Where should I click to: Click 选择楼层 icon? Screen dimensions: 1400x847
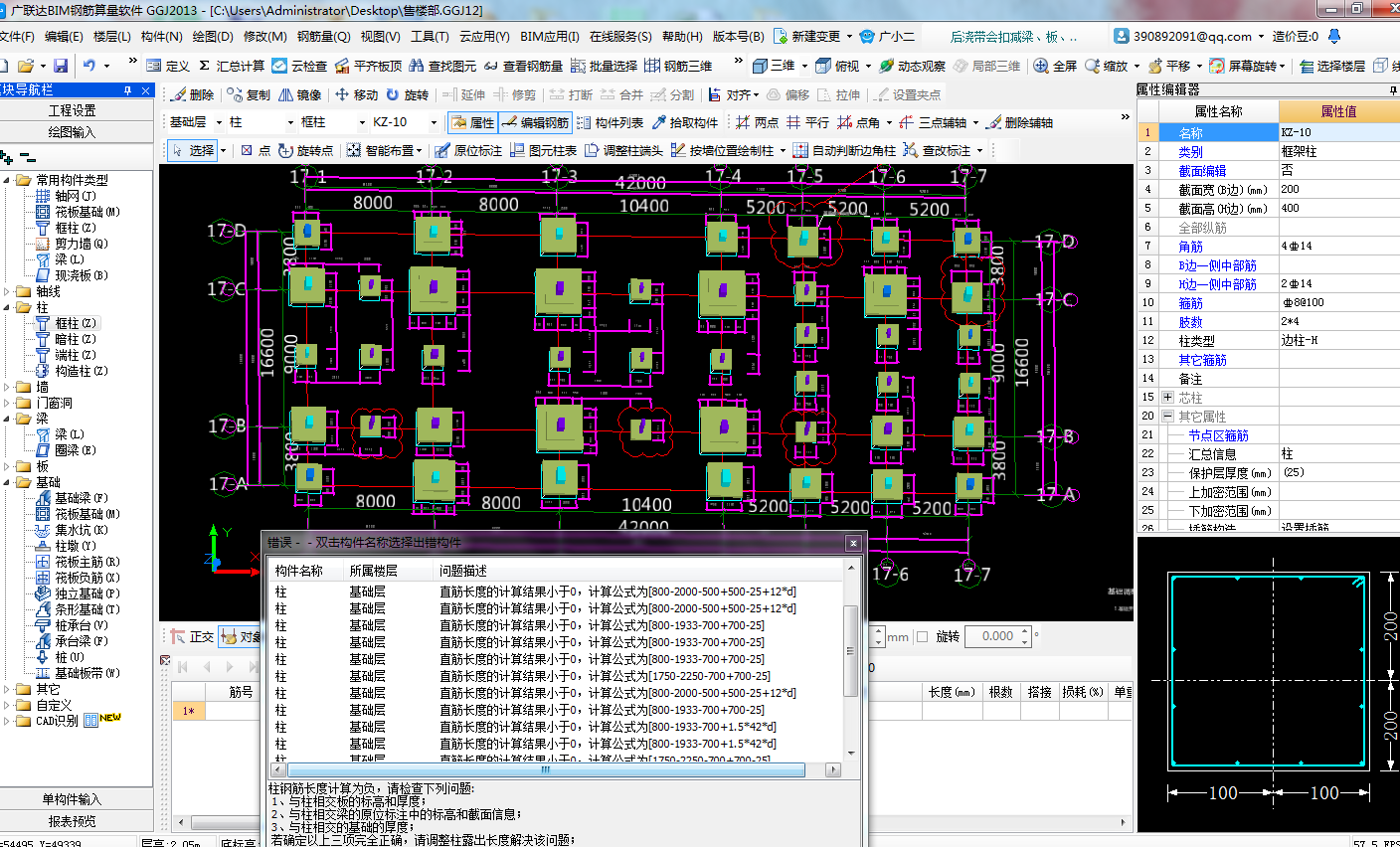[x=1307, y=66]
